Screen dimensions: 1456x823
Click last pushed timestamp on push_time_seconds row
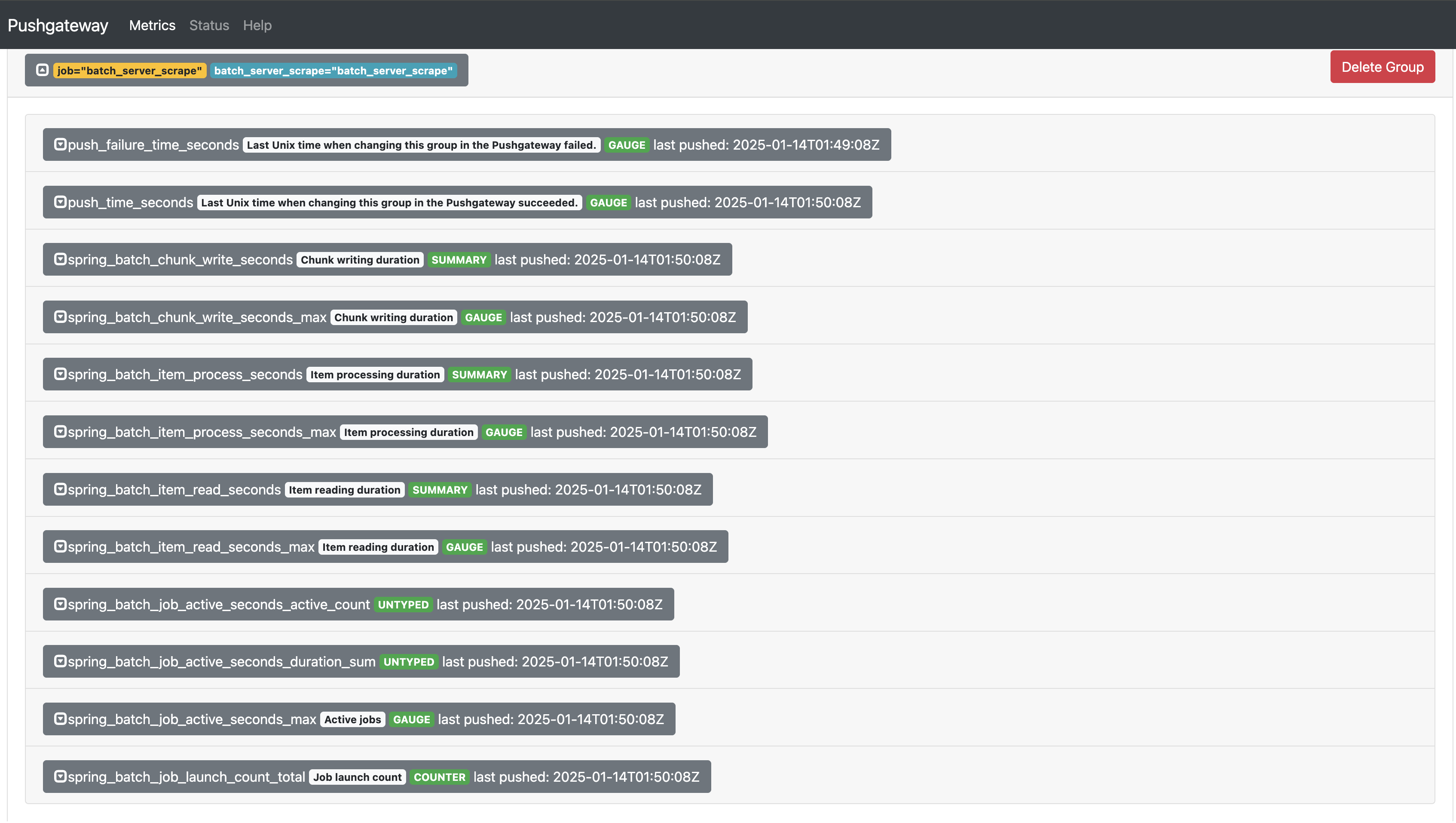[748, 203]
